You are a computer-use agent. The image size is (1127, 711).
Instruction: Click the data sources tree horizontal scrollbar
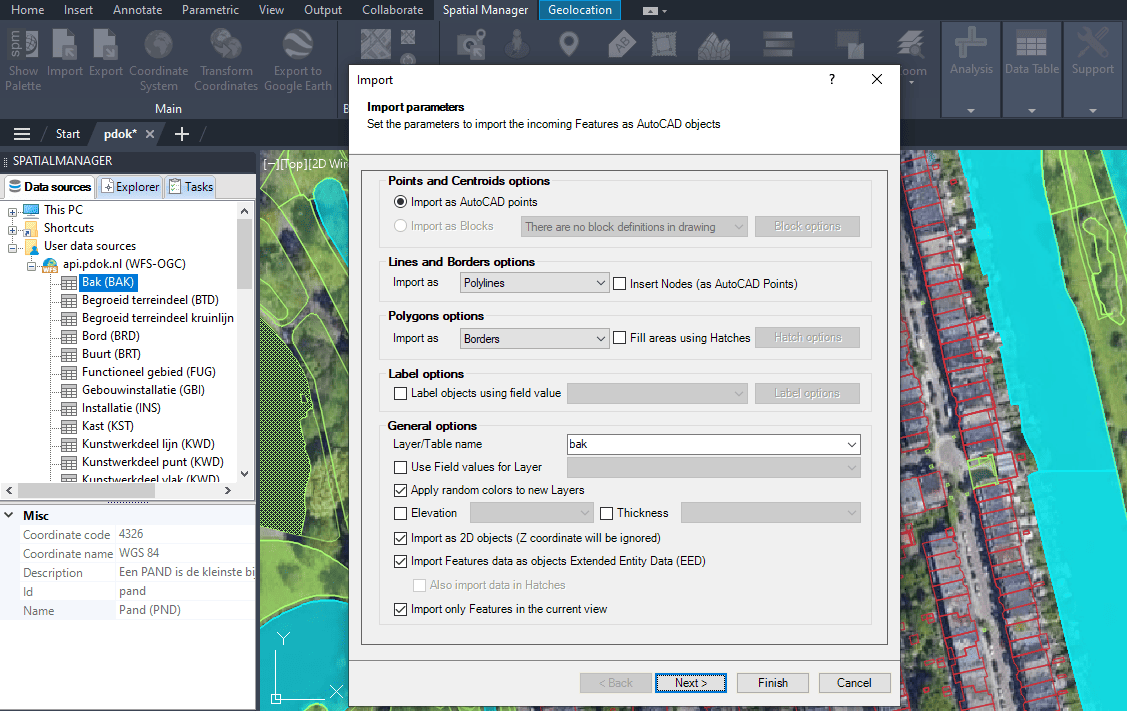click(x=86, y=490)
